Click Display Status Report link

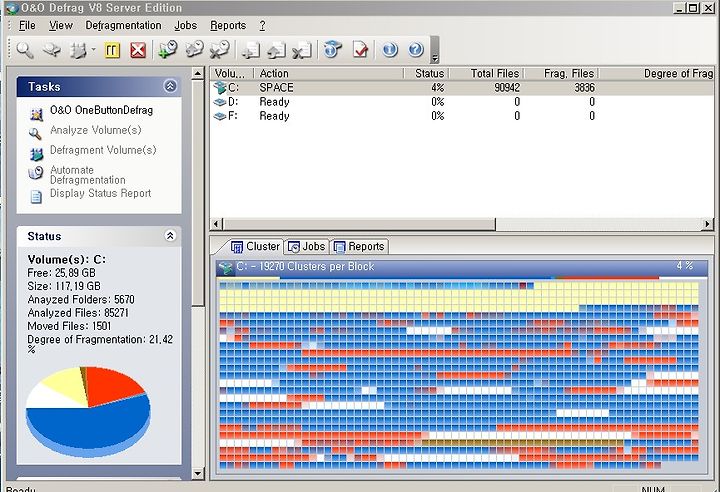coord(100,193)
